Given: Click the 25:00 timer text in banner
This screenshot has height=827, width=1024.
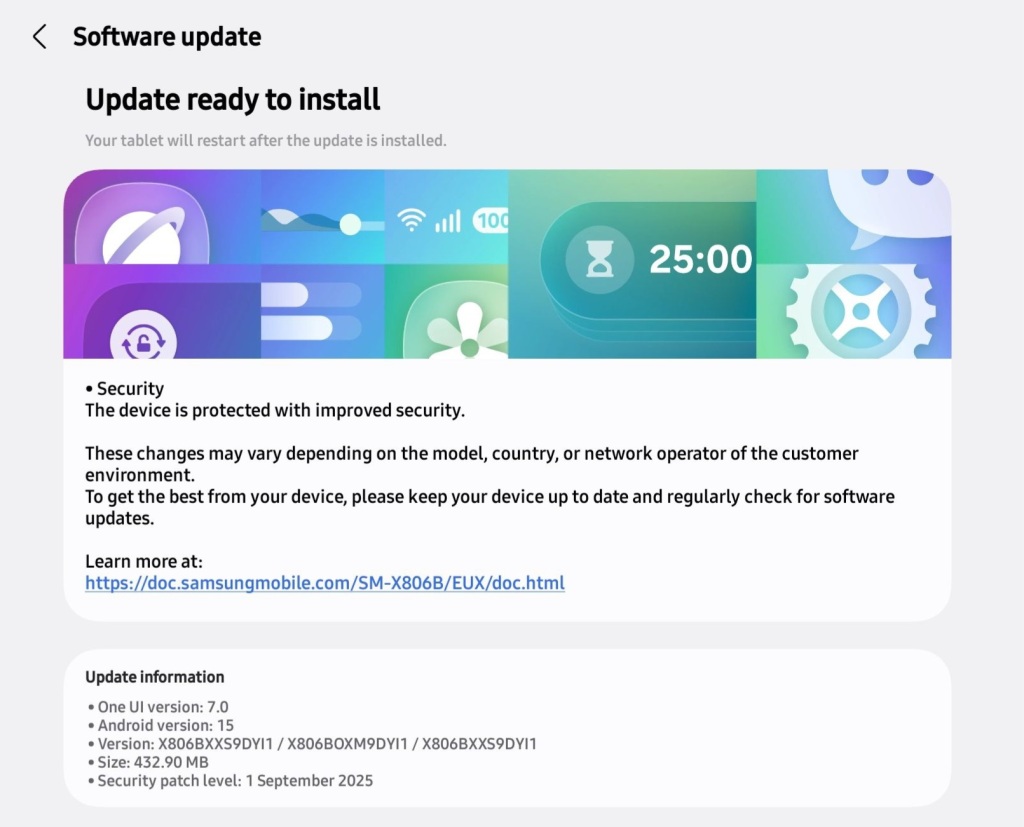Looking at the screenshot, I should click(x=701, y=259).
